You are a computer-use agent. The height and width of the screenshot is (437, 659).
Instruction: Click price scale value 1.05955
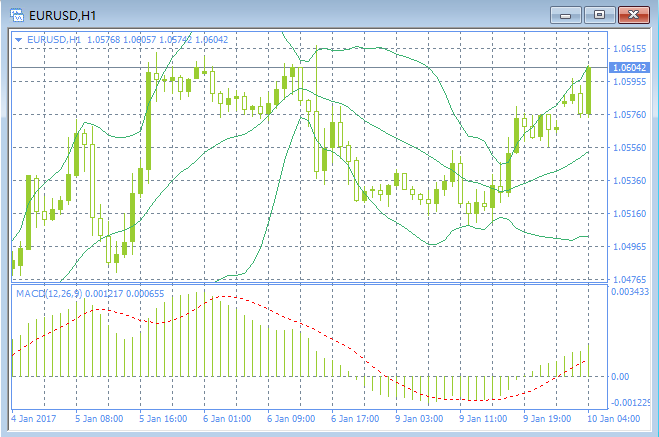click(629, 82)
